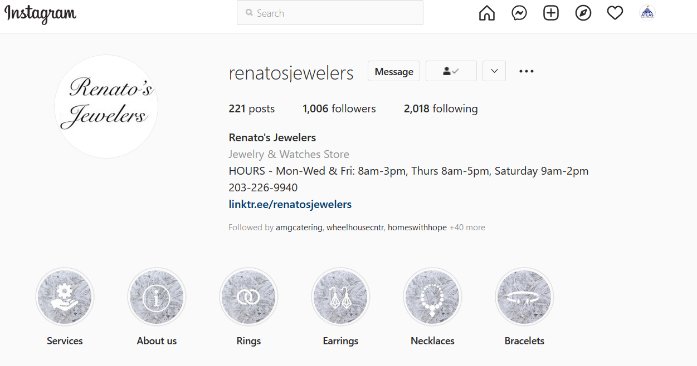Image resolution: width=697 pixels, height=366 pixels.
Task: Create a new post with plus icon
Action: pos(551,13)
